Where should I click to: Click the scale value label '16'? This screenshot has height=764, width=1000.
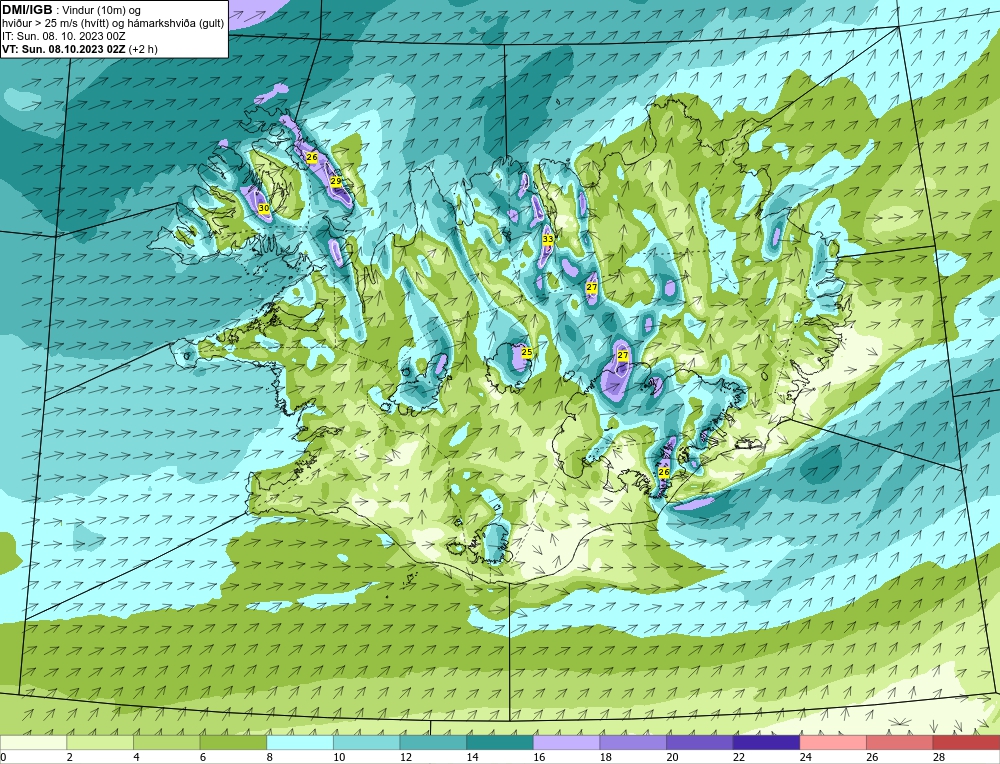click(x=539, y=758)
